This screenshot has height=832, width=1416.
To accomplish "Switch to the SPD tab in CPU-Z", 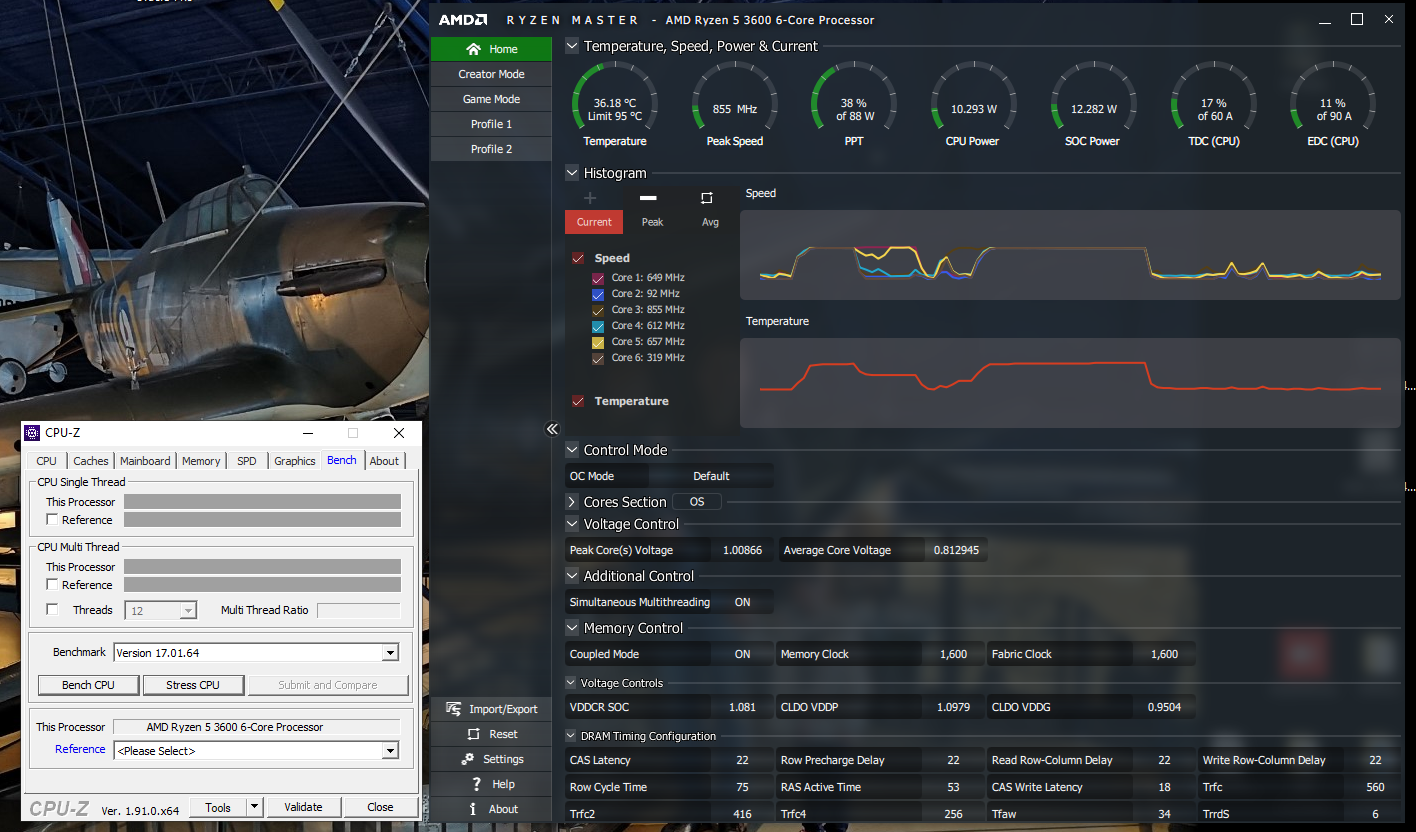I will point(247,461).
